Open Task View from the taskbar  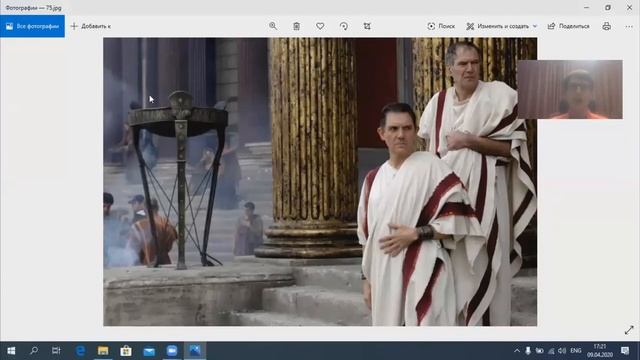[x=56, y=351]
